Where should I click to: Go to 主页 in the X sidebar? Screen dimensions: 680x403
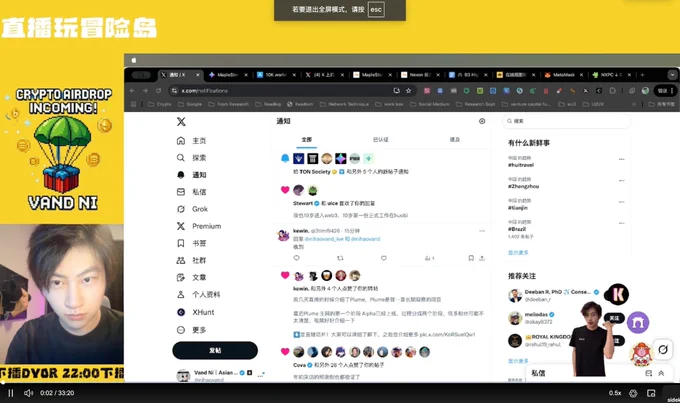point(191,141)
